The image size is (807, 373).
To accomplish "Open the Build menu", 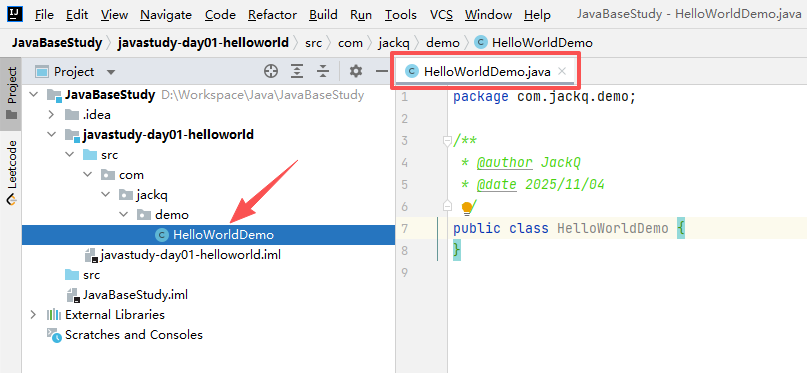I will [x=323, y=15].
